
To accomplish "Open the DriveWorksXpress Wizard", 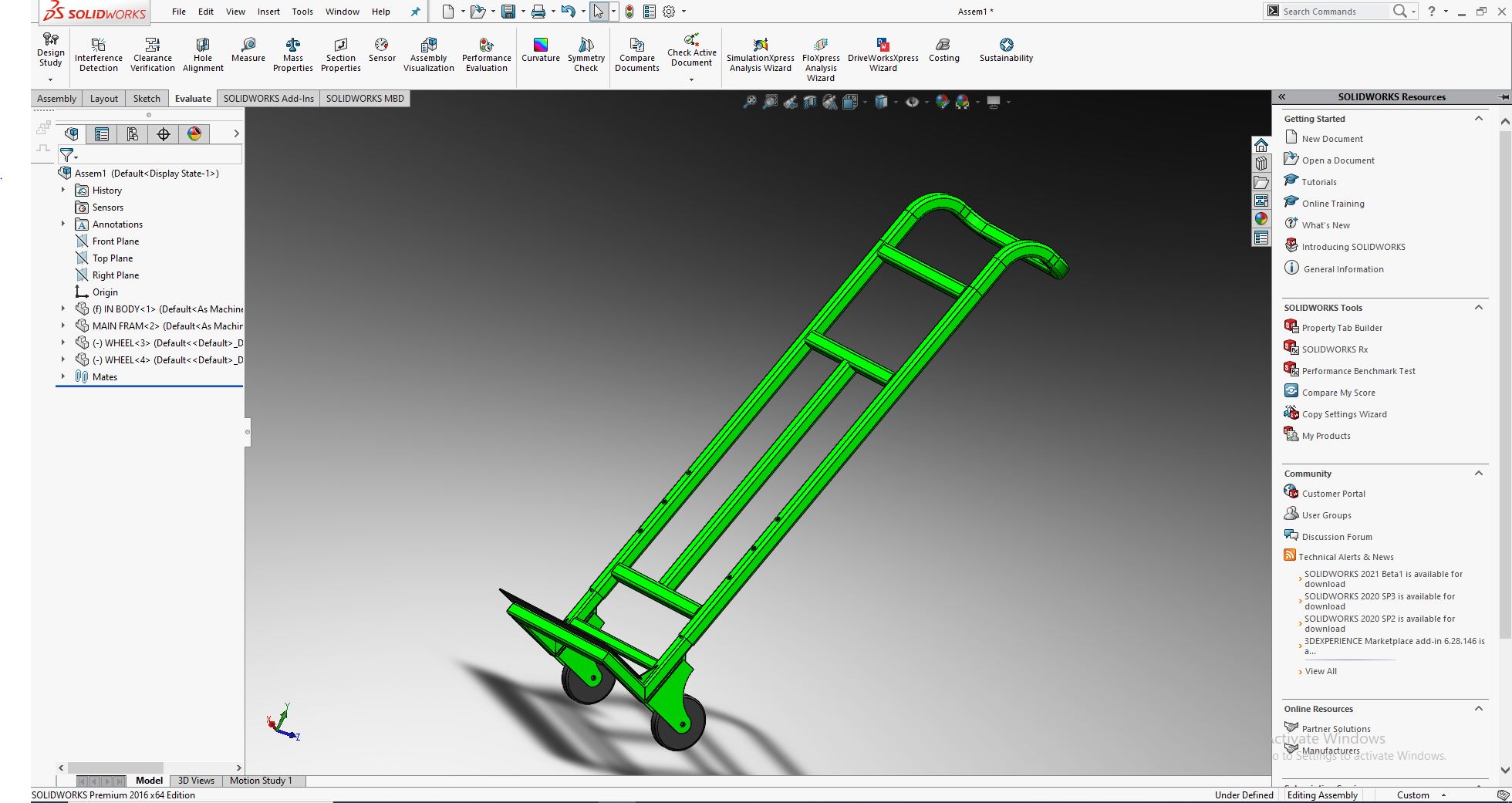I will pyautogui.click(x=883, y=54).
